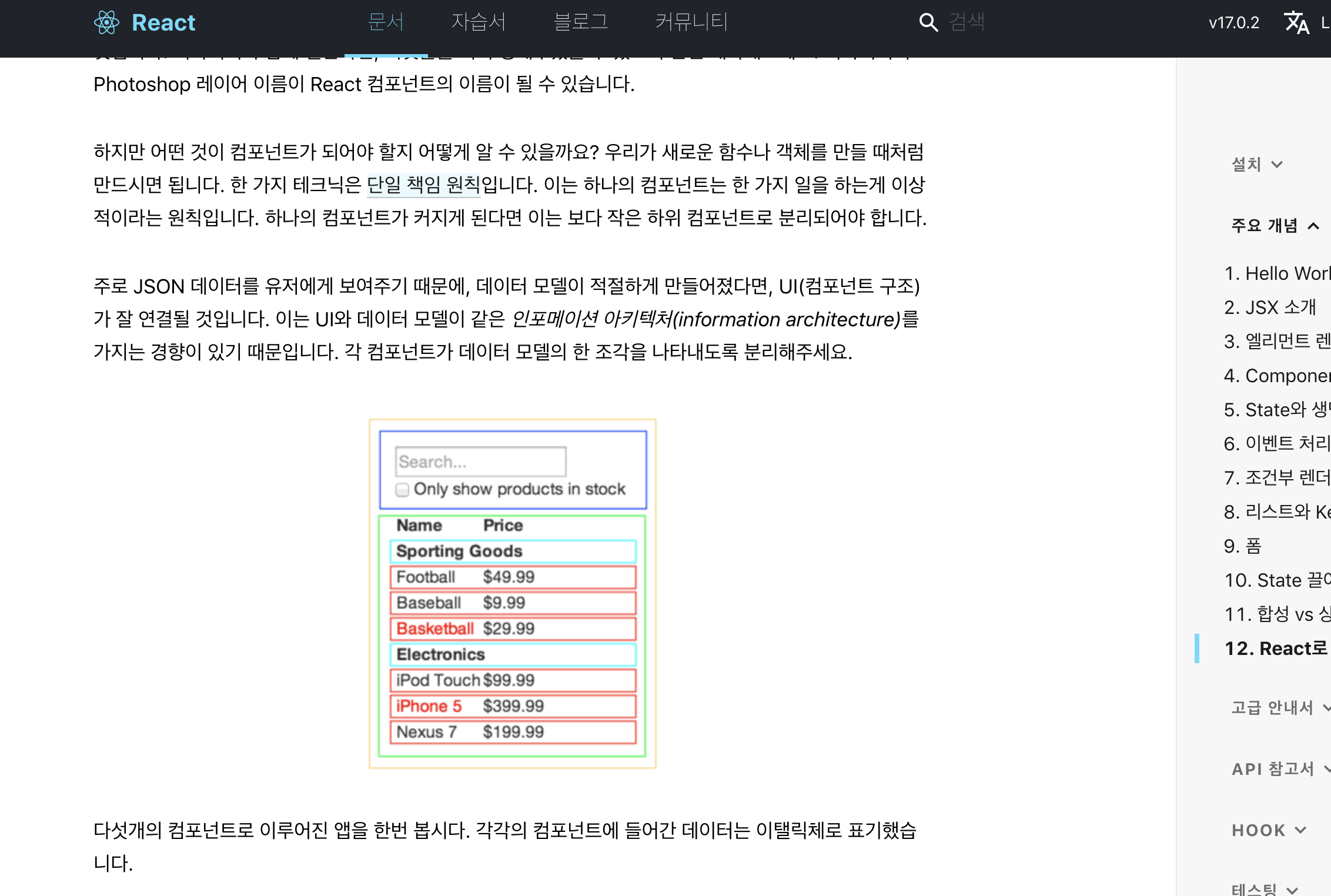This screenshot has height=896, width=1331.
Task: Click the search magnifier icon
Action: [x=928, y=23]
